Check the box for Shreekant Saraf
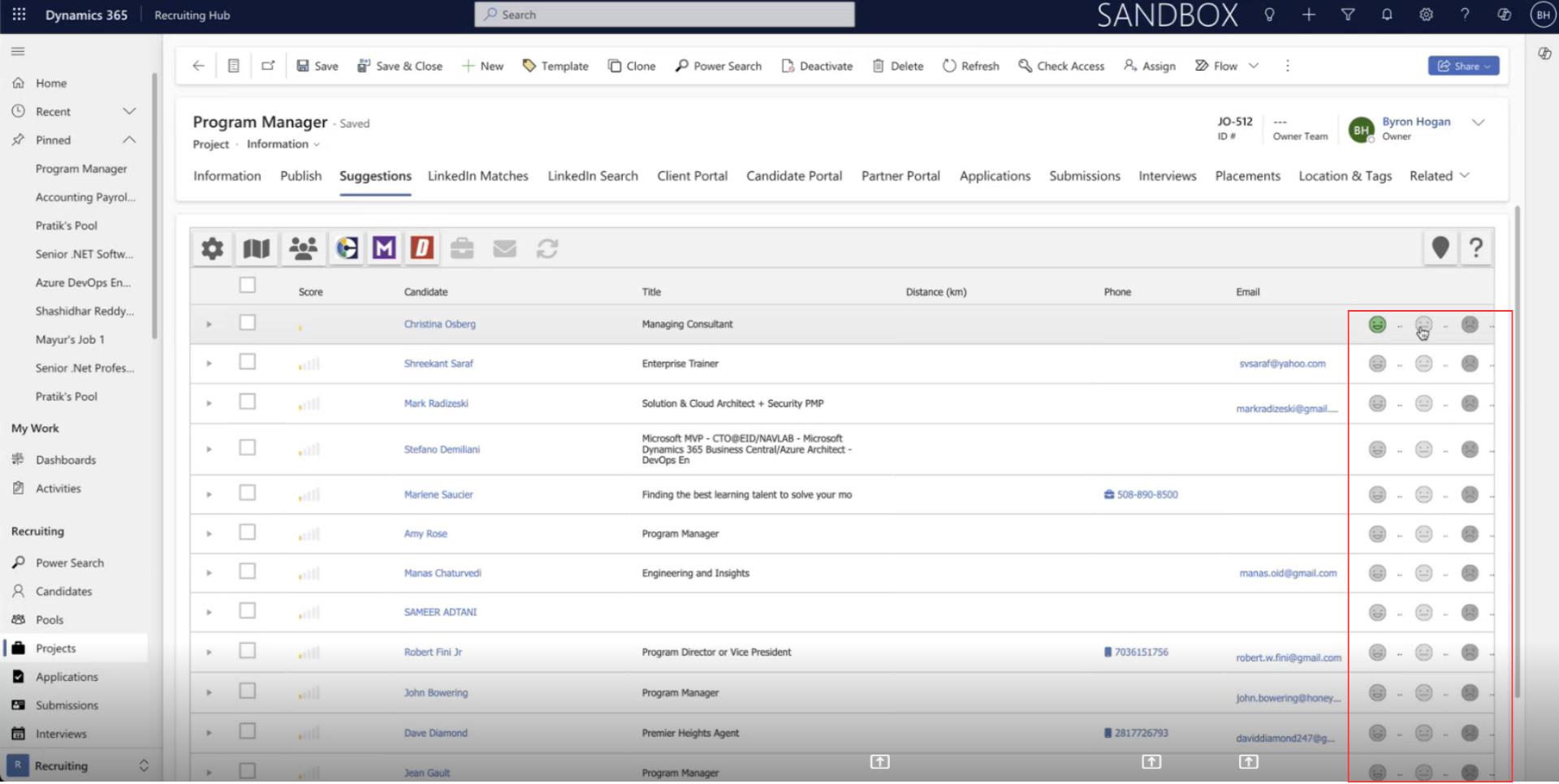The height and width of the screenshot is (784, 1559). click(248, 362)
